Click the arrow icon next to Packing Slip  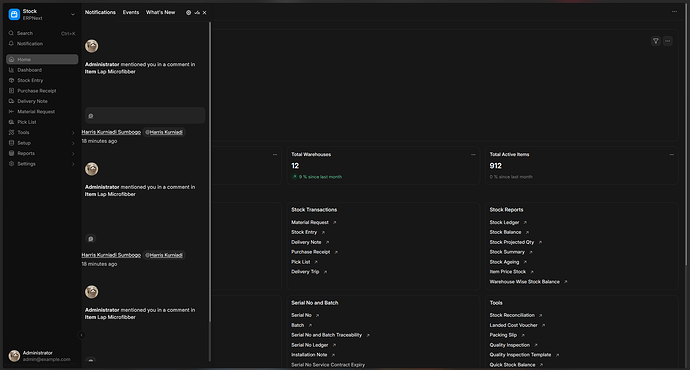[x=523, y=335]
